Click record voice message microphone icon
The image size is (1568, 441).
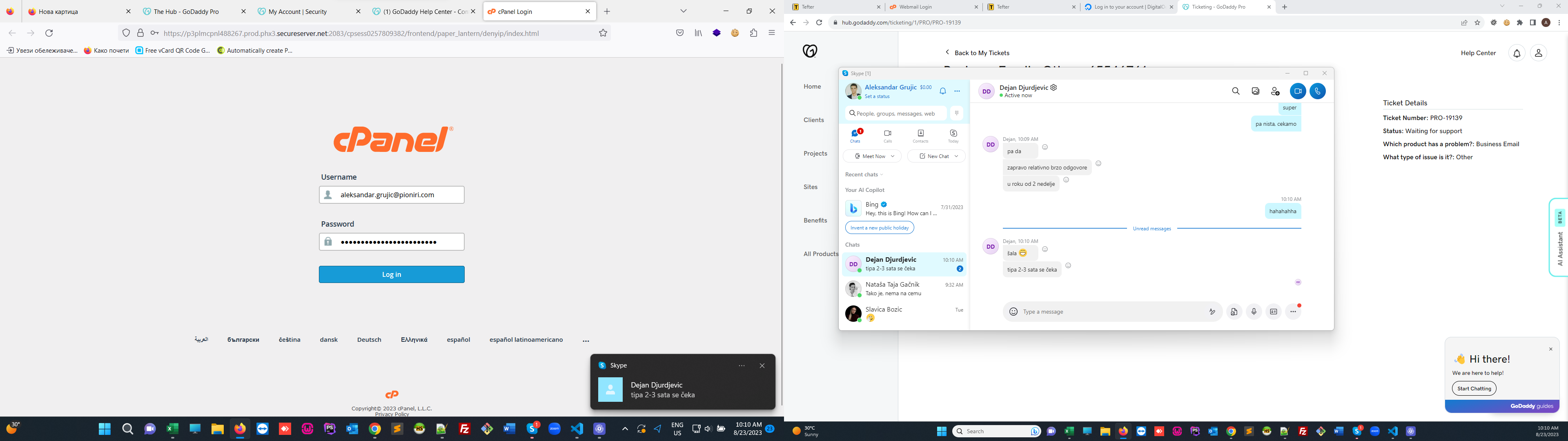[x=1253, y=312]
